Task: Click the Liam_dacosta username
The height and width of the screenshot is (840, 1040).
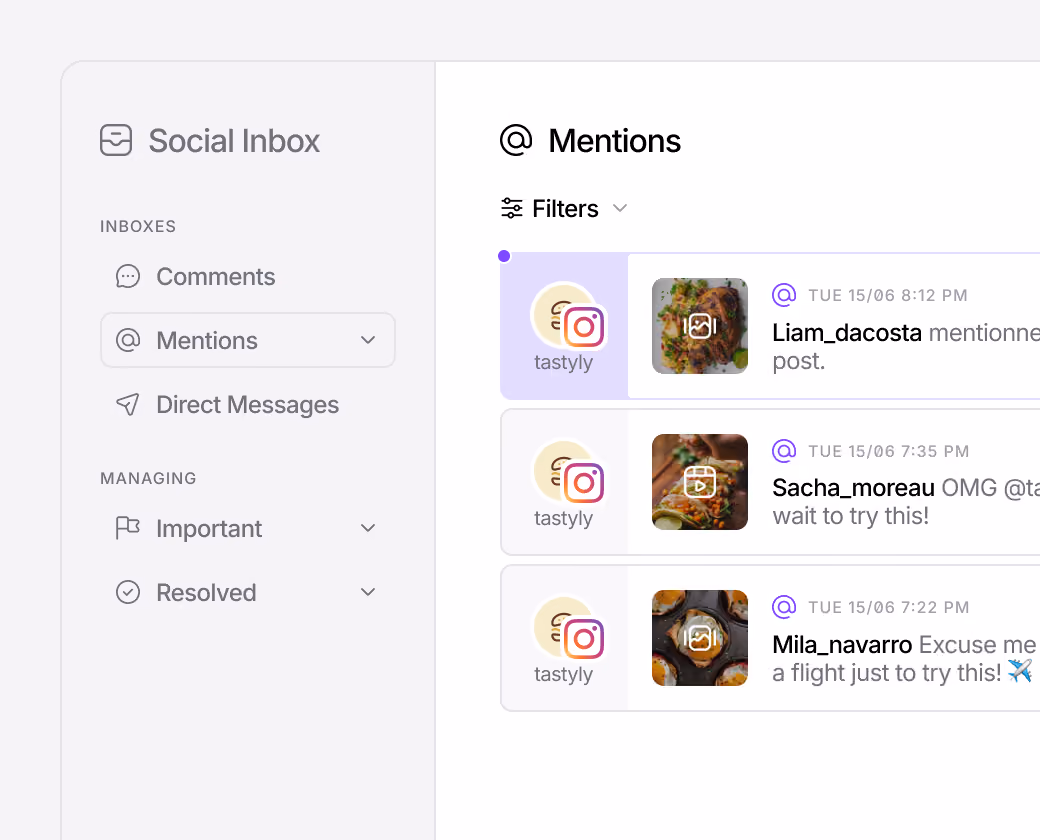Action: (x=847, y=332)
